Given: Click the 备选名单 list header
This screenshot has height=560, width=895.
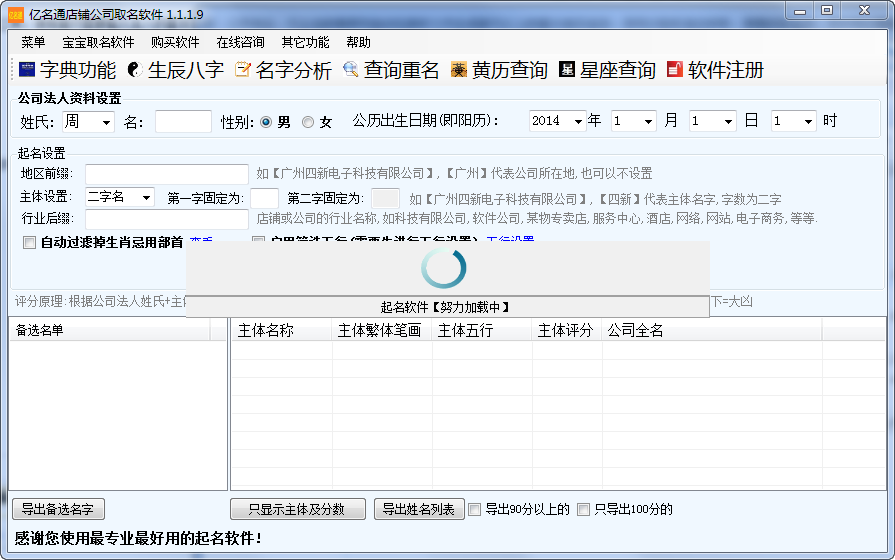Looking at the screenshot, I should (110, 331).
